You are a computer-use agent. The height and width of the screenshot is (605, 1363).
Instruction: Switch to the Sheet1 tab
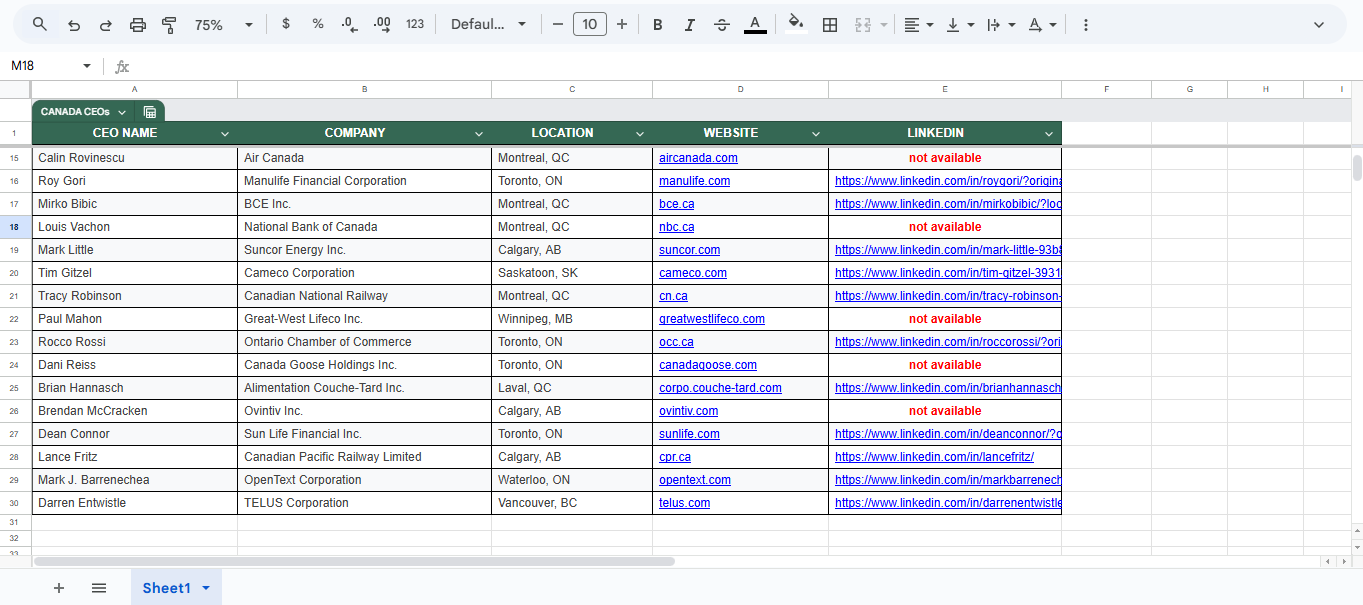[x=166, y=588]
